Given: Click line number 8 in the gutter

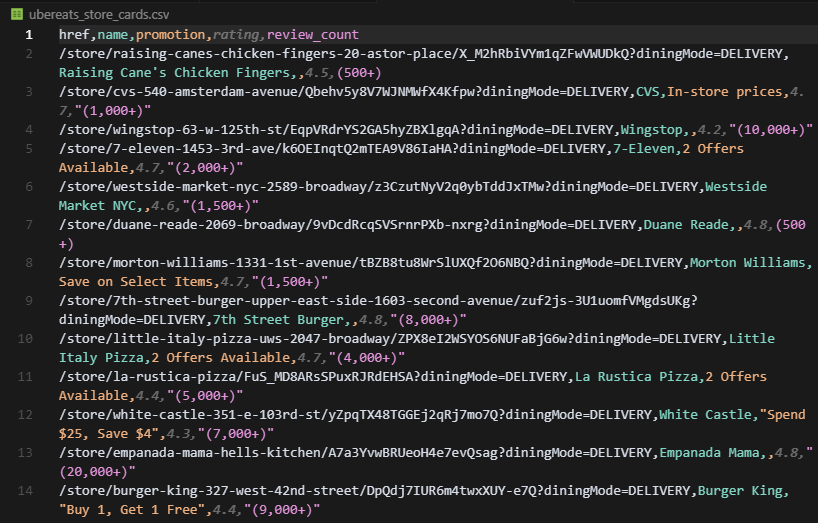Looking at the screenshot, I should tap(29, 262).
